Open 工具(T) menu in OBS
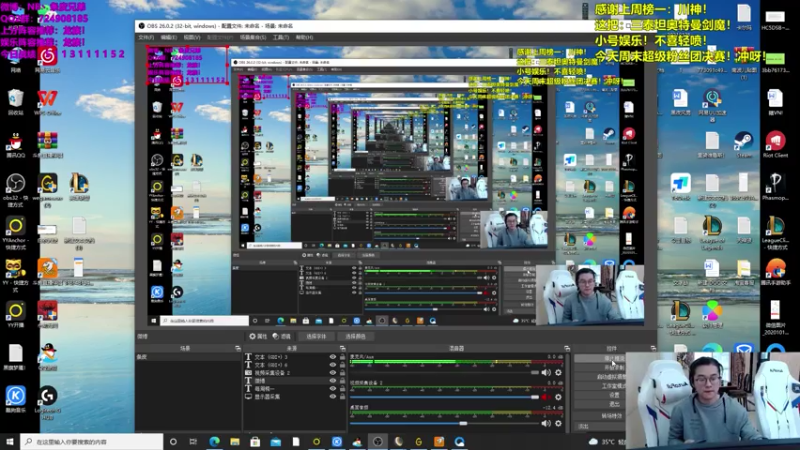 coord(281,37)
